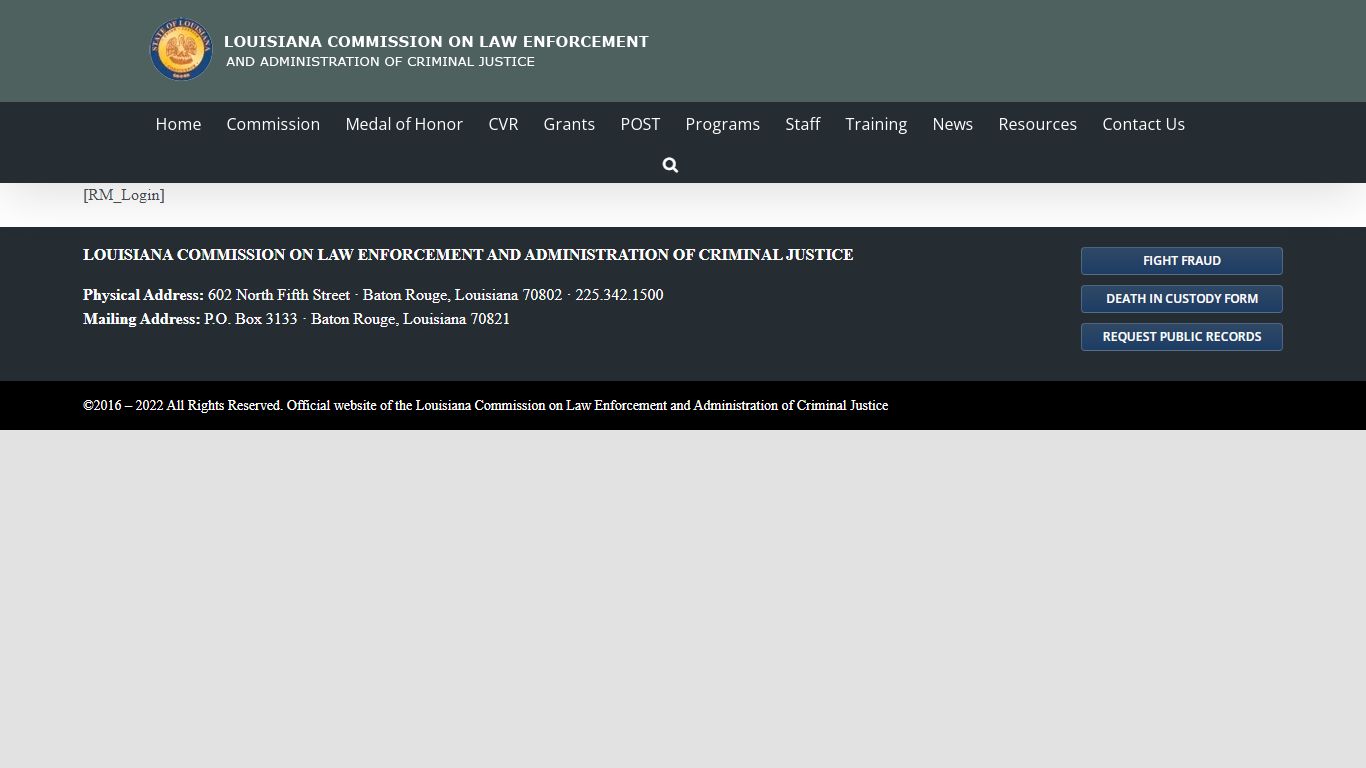This screenshot has height=768, width=1366.
Task: Click REQUEST PUBLIC RECORDS button
Action: click(1181, 336)
